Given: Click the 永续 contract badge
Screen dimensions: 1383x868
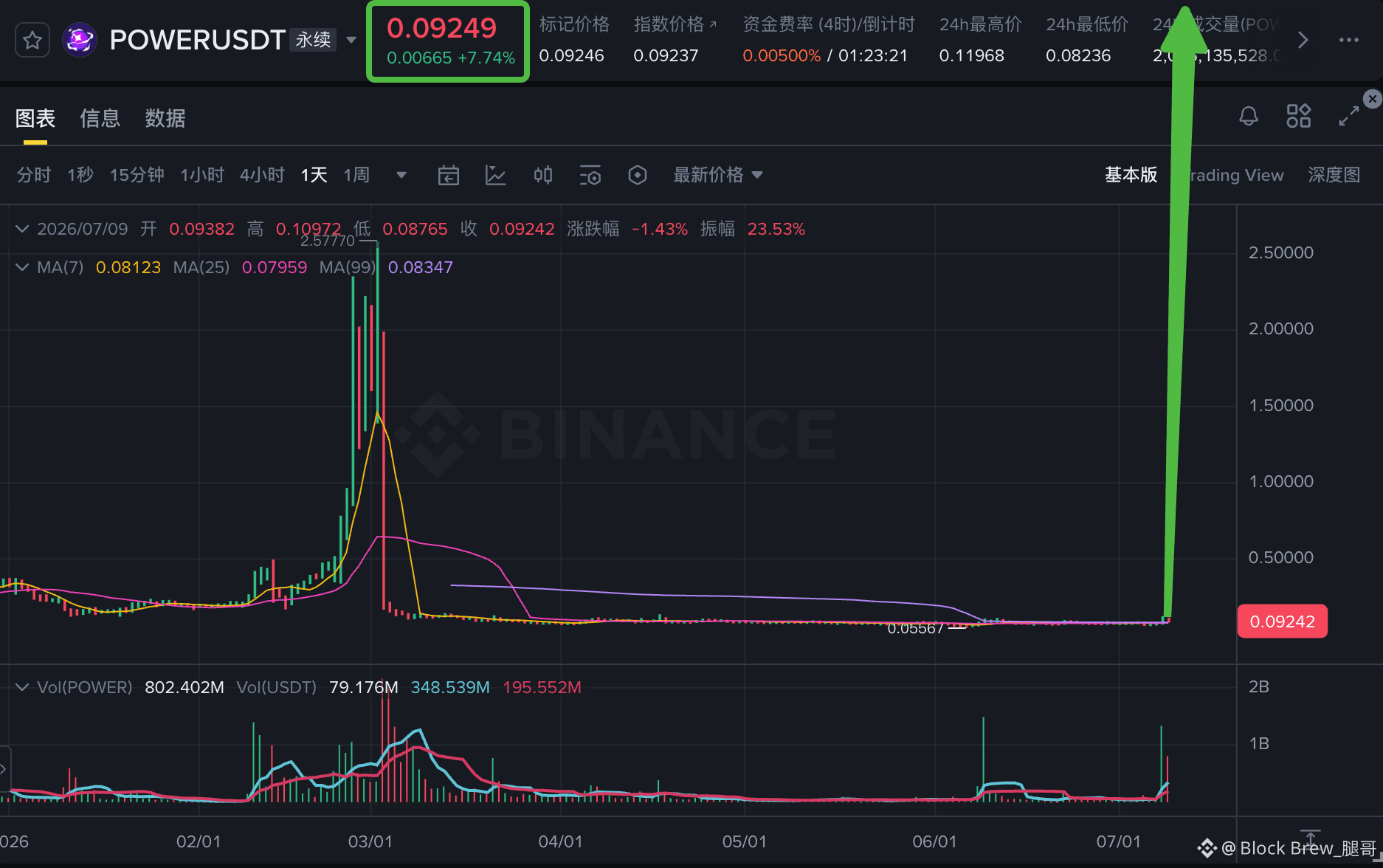Looking at the screenshot, I should pos(313,40).
